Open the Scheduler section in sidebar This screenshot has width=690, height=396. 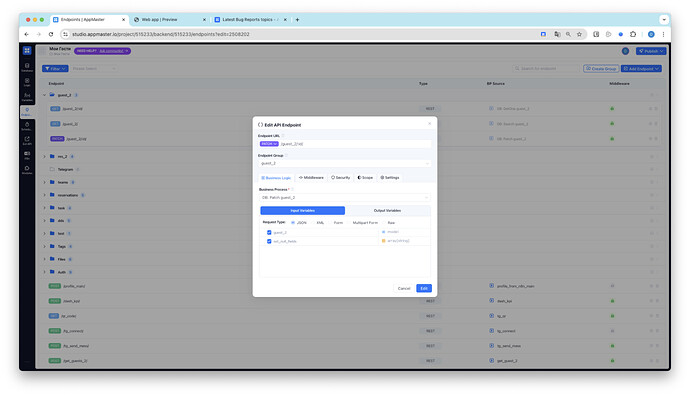coord(27,126)
